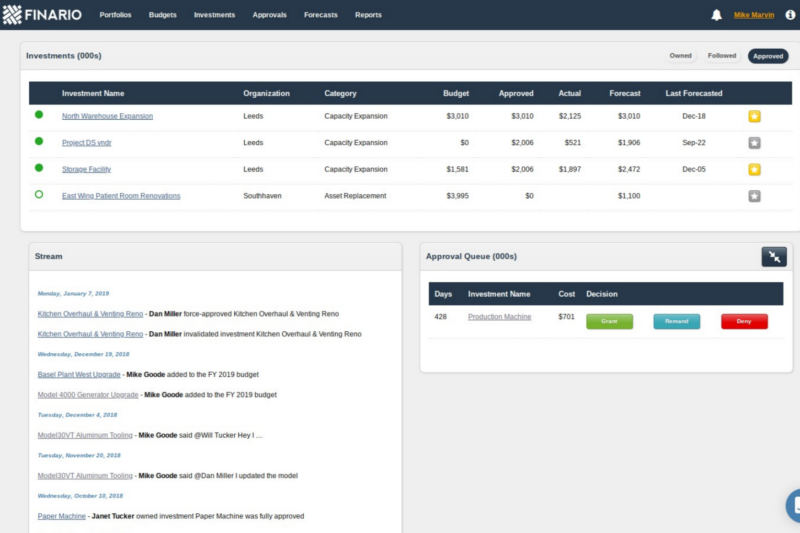Open Mike Marvin user menu
Image resolution: width=800 pixels, height=533 pixels.
(x=754, y=15)
